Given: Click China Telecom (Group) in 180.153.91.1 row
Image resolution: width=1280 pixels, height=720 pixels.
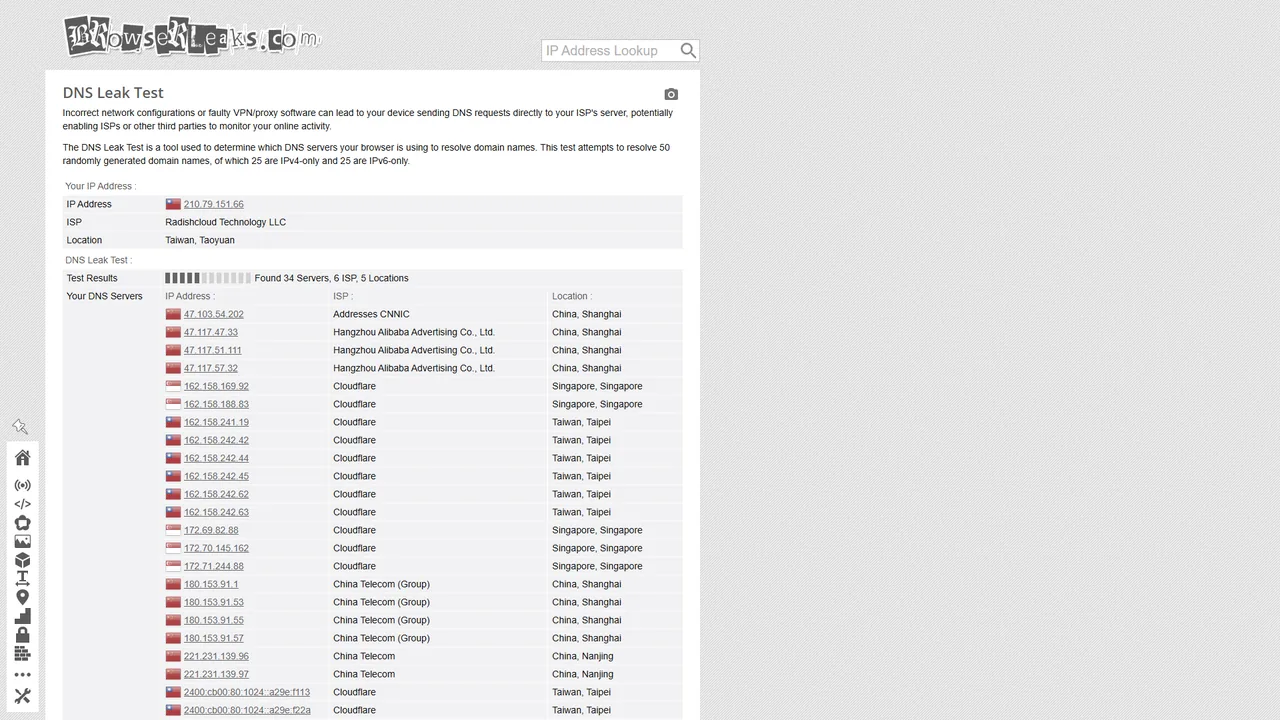Looking at the screenshot, I should [381, 584].
